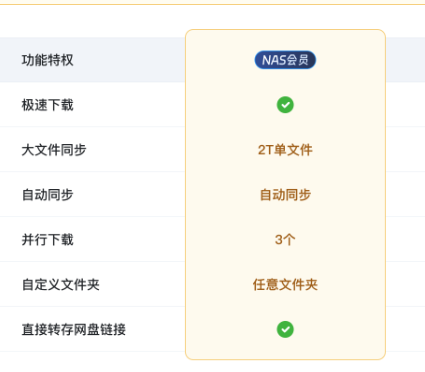Click the 文件夹 text in 任意文件夹
Image resolution: width=425 pixels, height=372 pixels.
tap(298, 285)
